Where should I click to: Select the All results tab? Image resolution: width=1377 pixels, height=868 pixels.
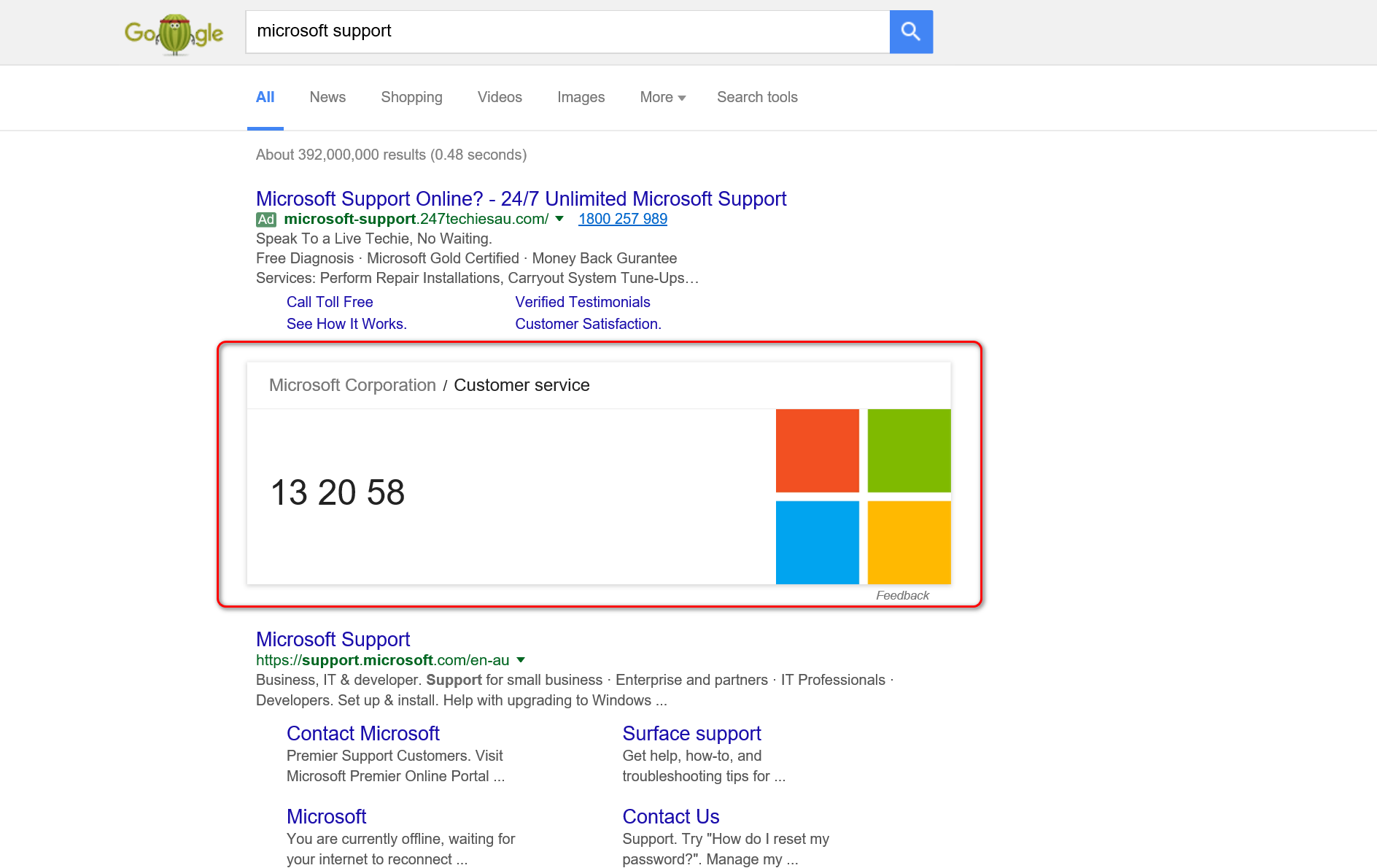265,97
